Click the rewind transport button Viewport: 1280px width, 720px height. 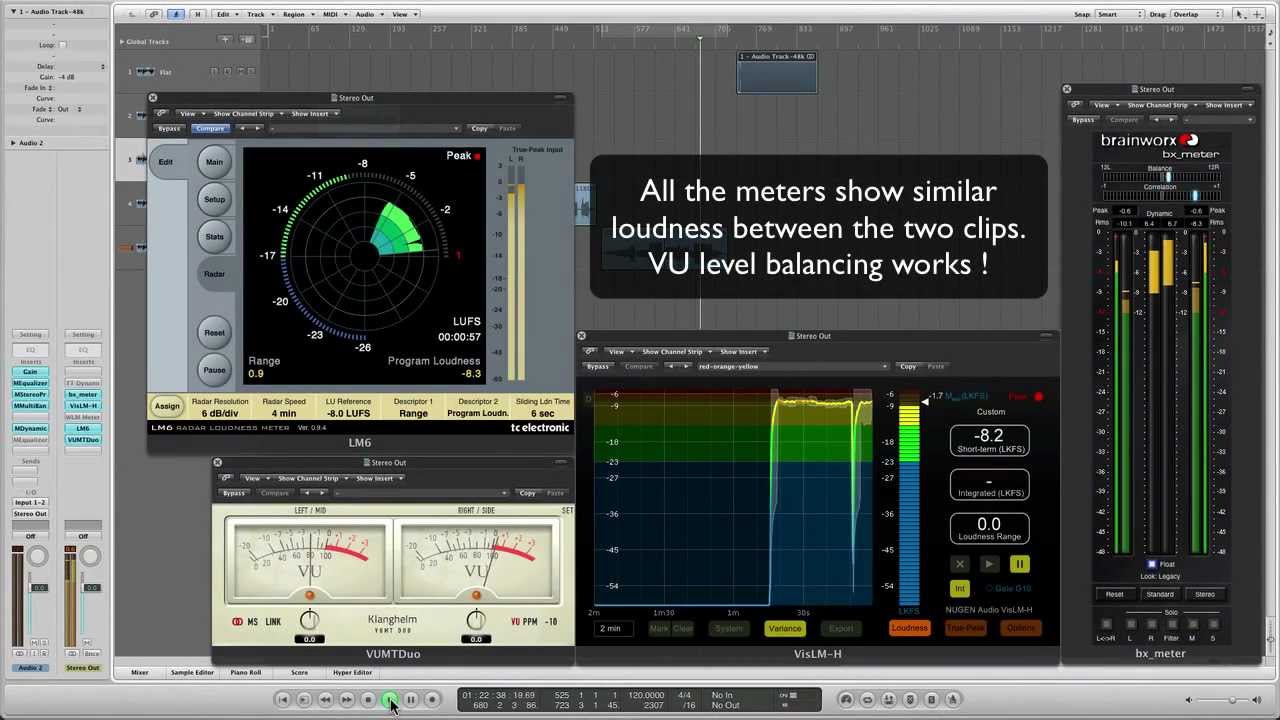(x=325, y=699)
